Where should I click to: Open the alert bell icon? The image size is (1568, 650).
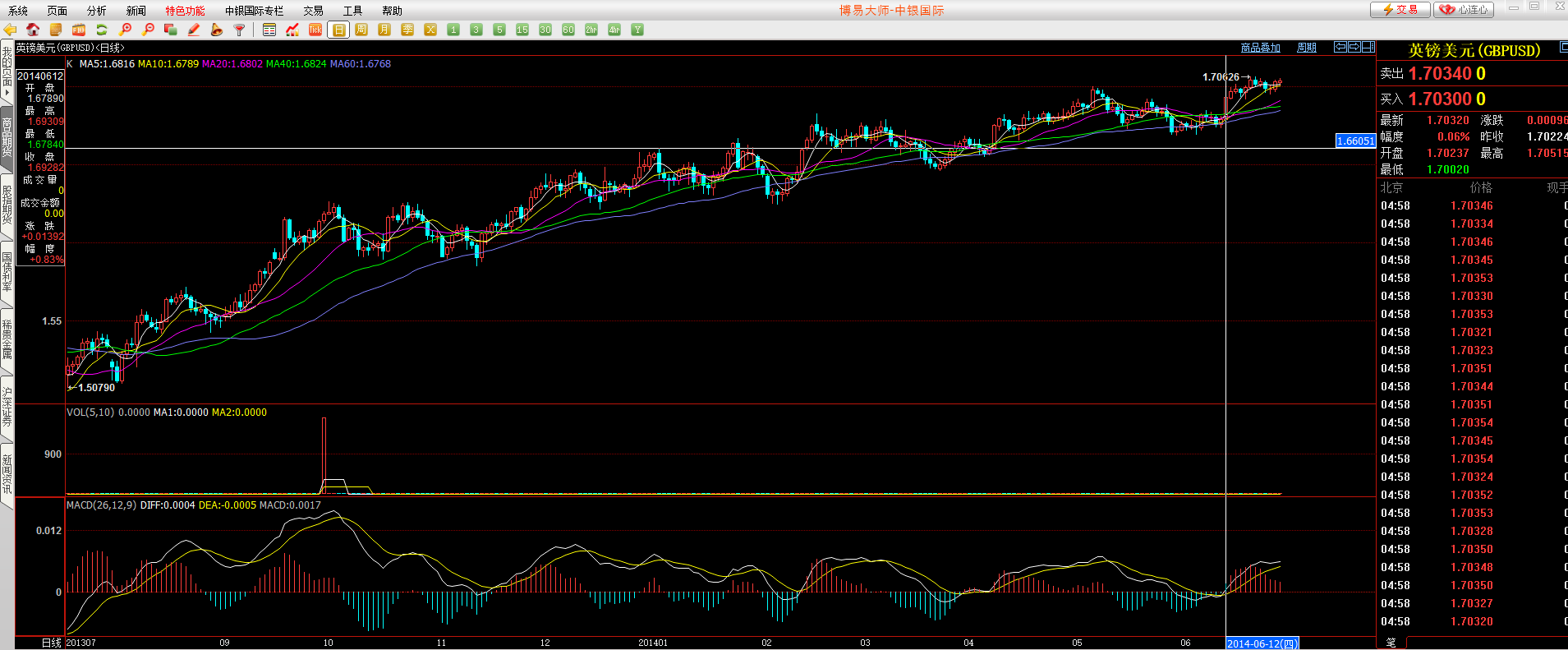pyautogui.click(x=217, y=30)
